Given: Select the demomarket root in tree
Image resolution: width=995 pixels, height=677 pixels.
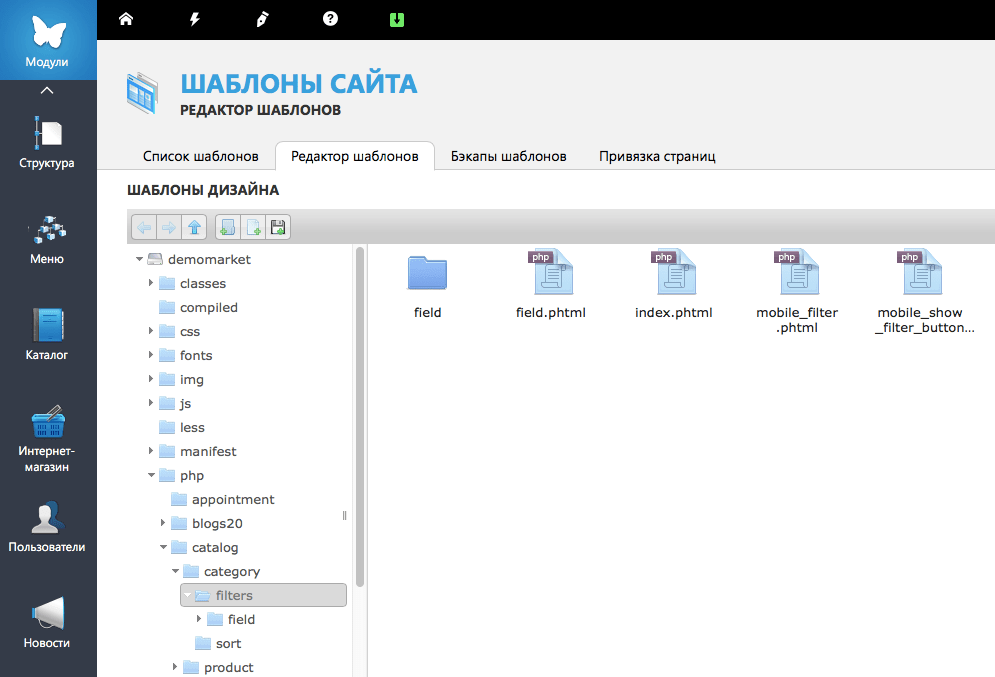Looking at the screenshot, I should tap(209, 259).
